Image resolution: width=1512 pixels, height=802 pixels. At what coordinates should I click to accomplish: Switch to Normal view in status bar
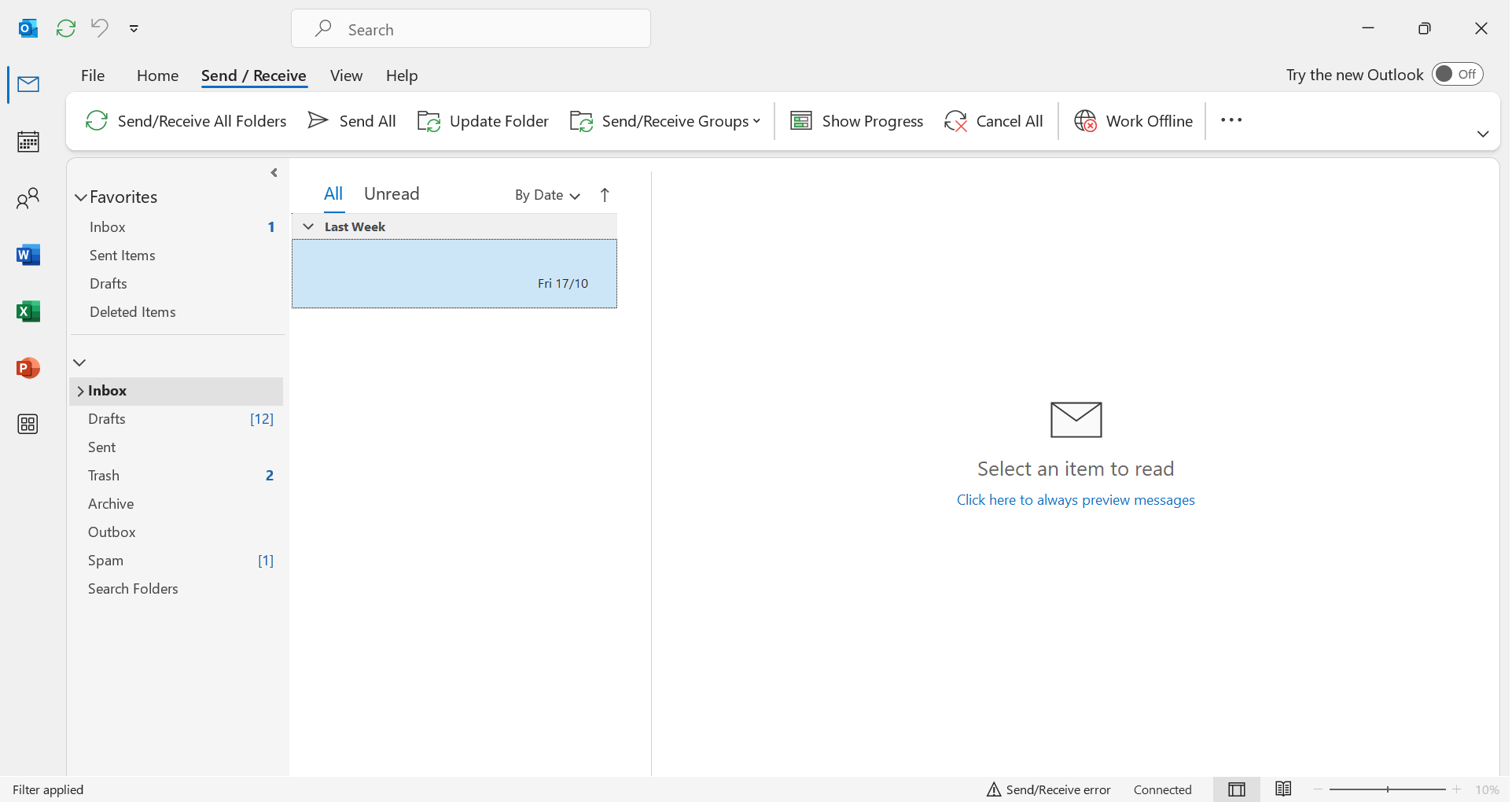[1237, 789]
